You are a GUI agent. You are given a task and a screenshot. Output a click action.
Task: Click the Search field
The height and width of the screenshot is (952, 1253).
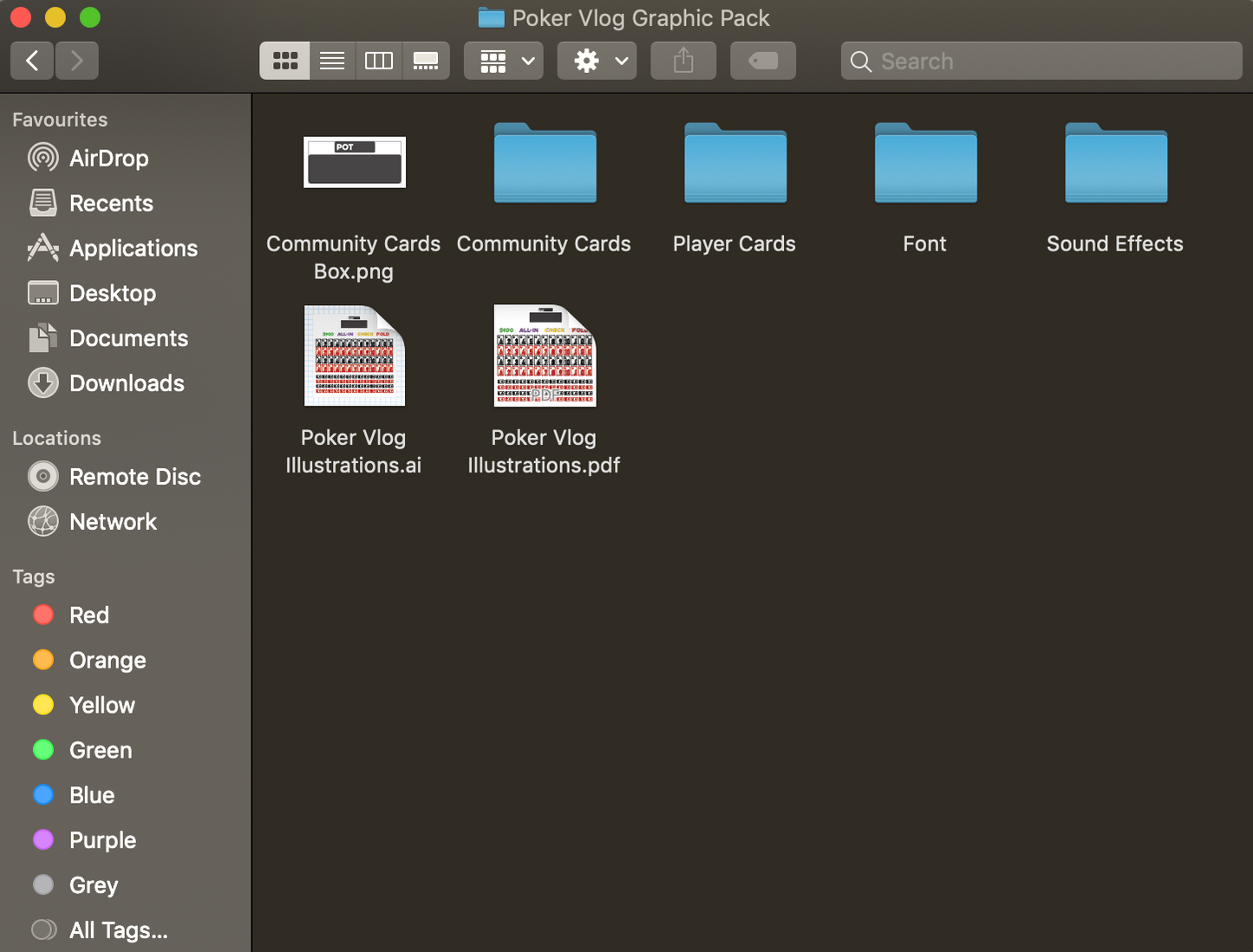point(1041,61)
